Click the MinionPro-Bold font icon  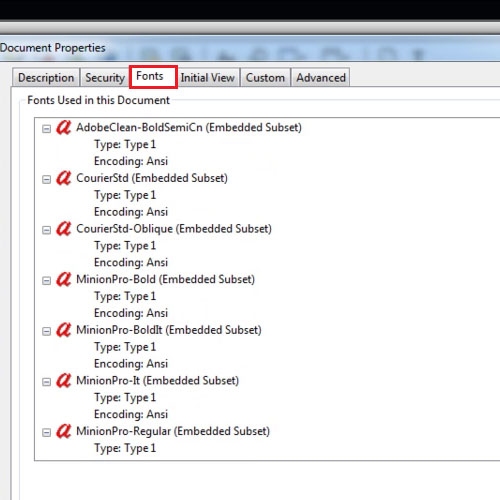pyautogui.click(x=63, y=279)
